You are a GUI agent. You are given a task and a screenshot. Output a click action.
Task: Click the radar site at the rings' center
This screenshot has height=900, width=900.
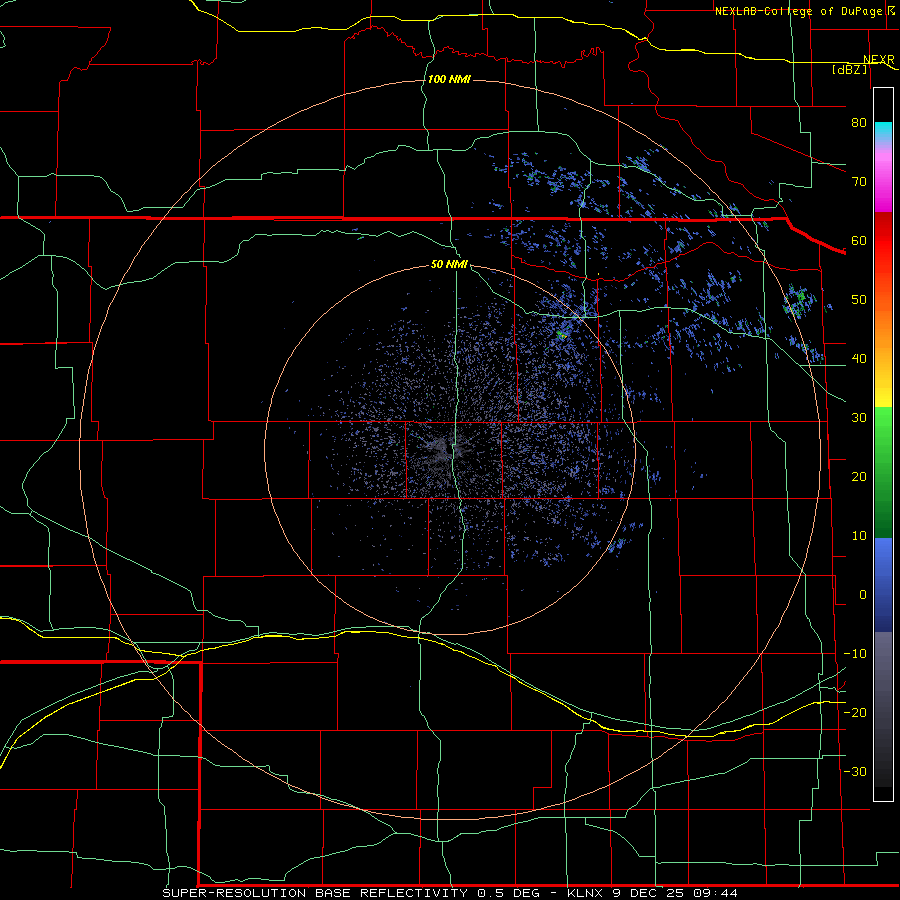(x=450, y=449)
